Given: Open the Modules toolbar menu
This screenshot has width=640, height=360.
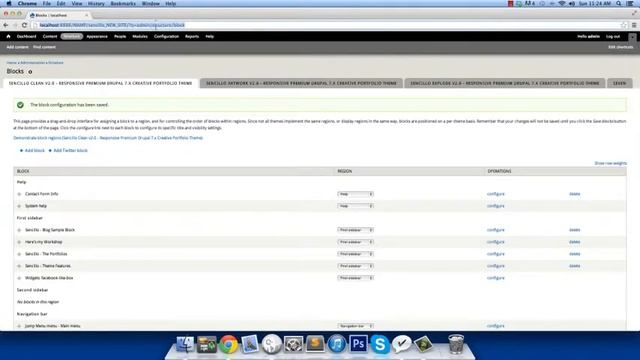Looking at the screenshot, I should click(140, 36).
